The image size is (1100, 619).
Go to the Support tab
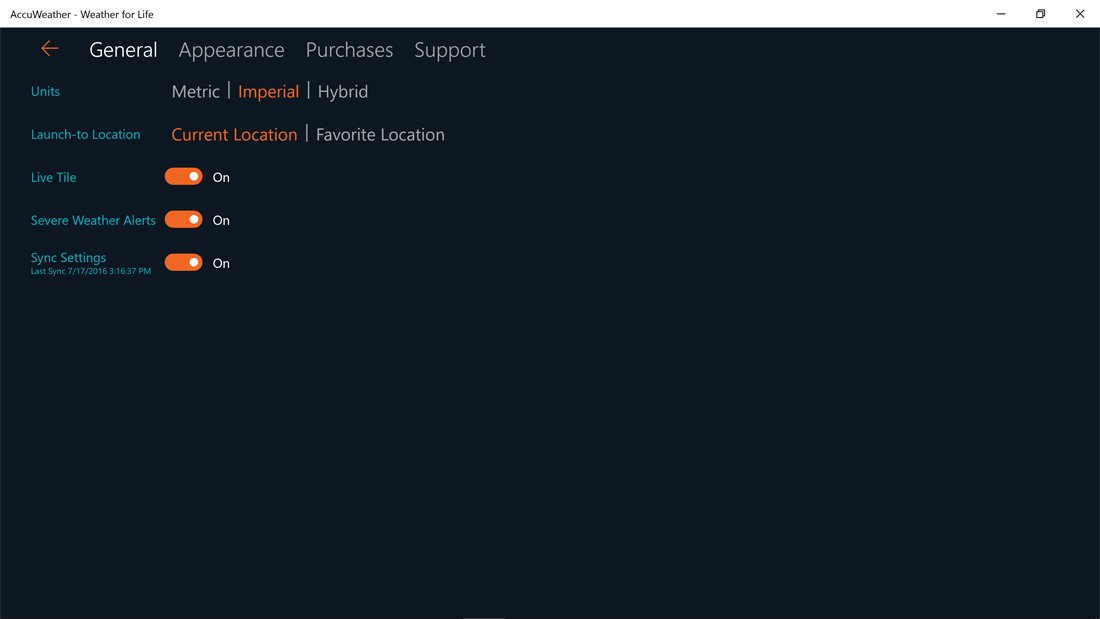(x=449, y=50)
